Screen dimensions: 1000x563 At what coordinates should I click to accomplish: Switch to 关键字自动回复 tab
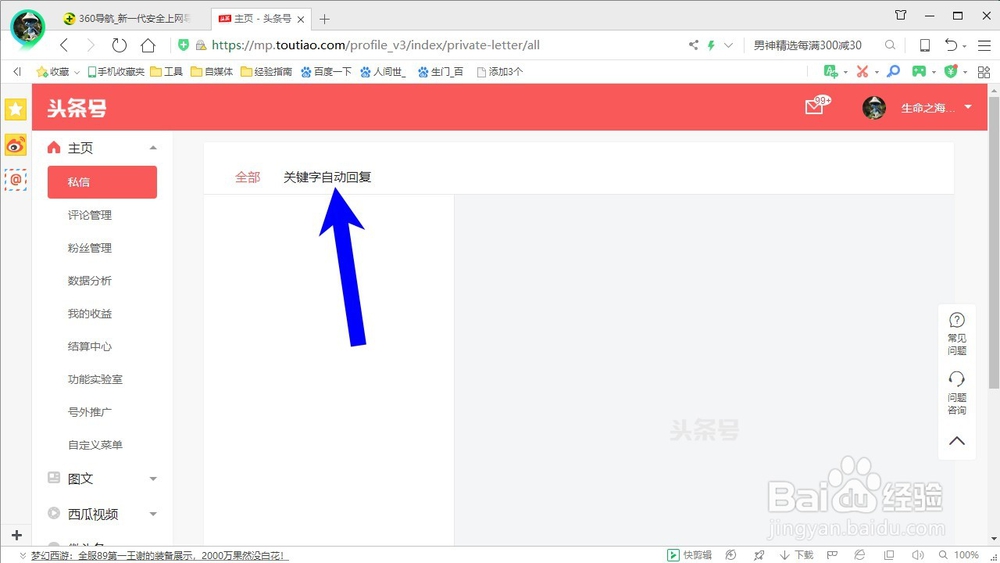pyautogui.click(x=327, y=177)
